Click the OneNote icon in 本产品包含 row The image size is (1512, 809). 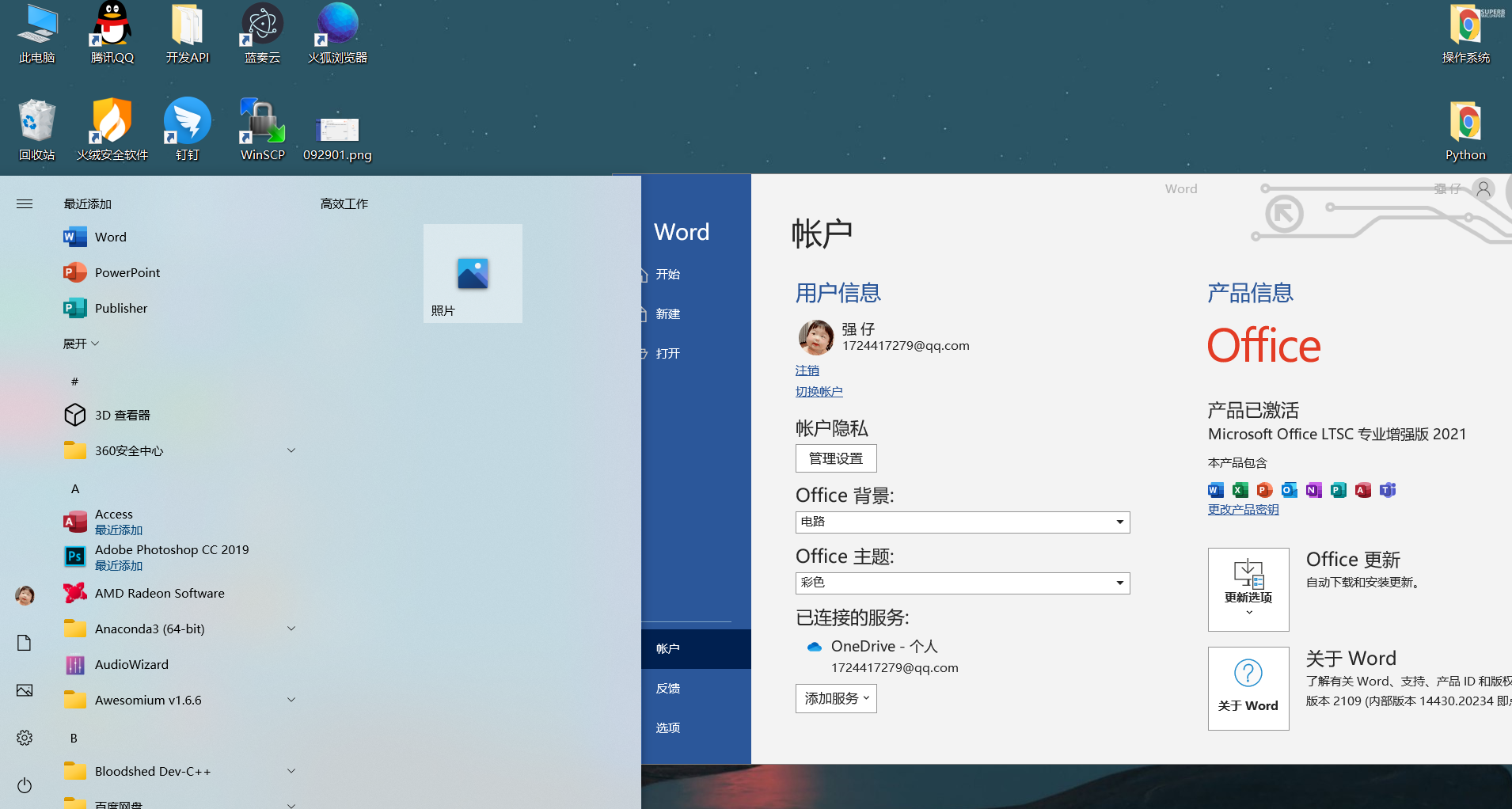click(1313, 490)
